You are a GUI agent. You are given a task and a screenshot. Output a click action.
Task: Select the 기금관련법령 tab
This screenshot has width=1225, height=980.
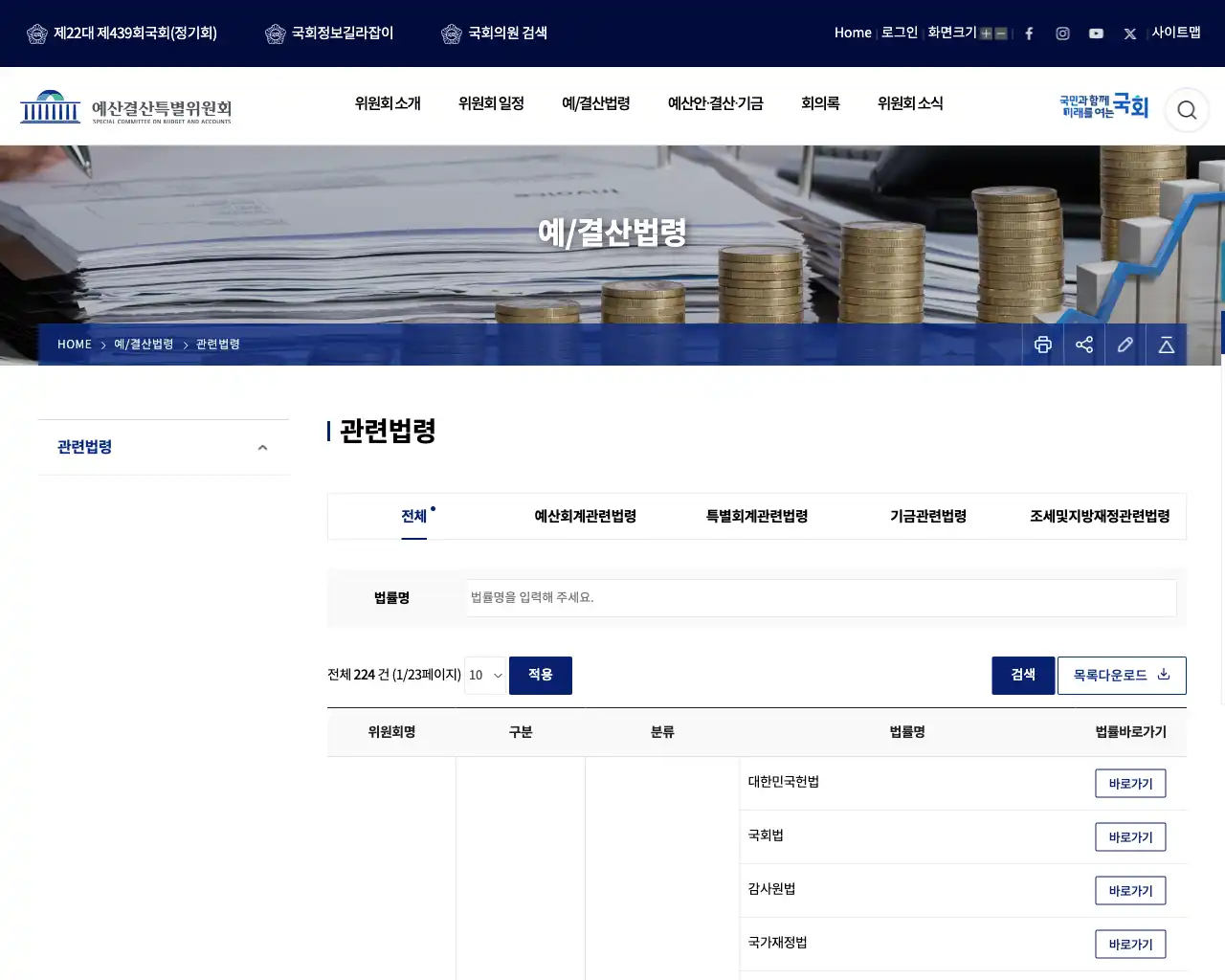(928, 517)
